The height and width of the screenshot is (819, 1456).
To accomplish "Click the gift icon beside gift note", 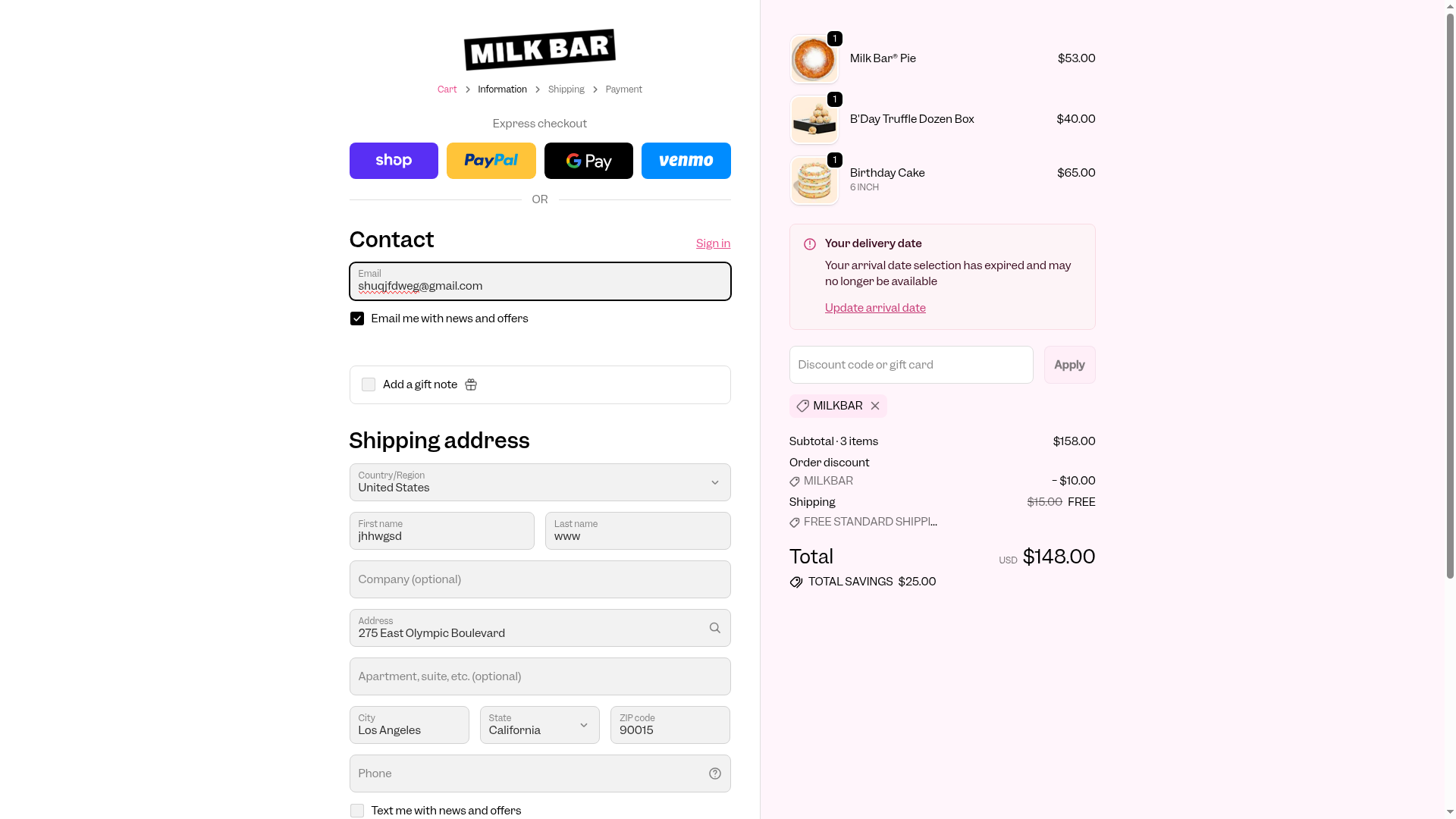I will (x=471, y=385).
